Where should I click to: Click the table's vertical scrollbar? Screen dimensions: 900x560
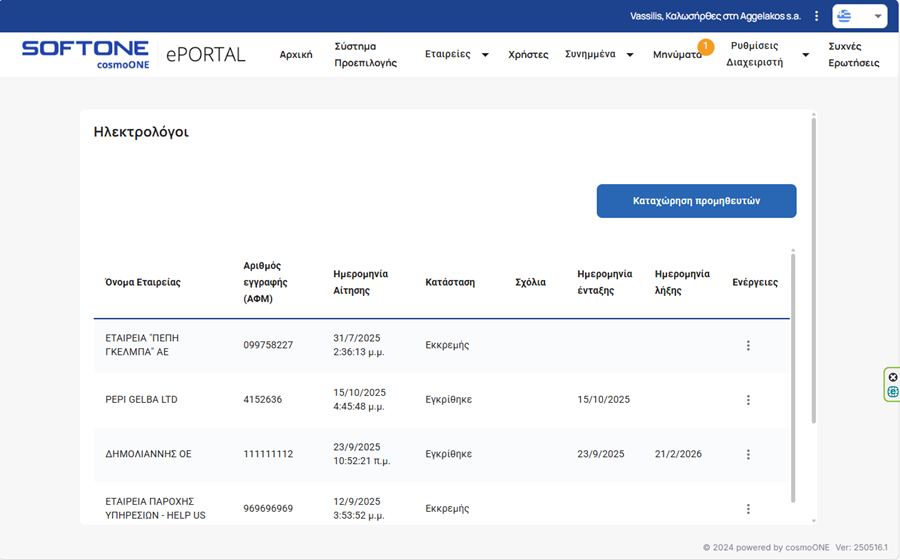pyautogui.click(x=793, y=380)
